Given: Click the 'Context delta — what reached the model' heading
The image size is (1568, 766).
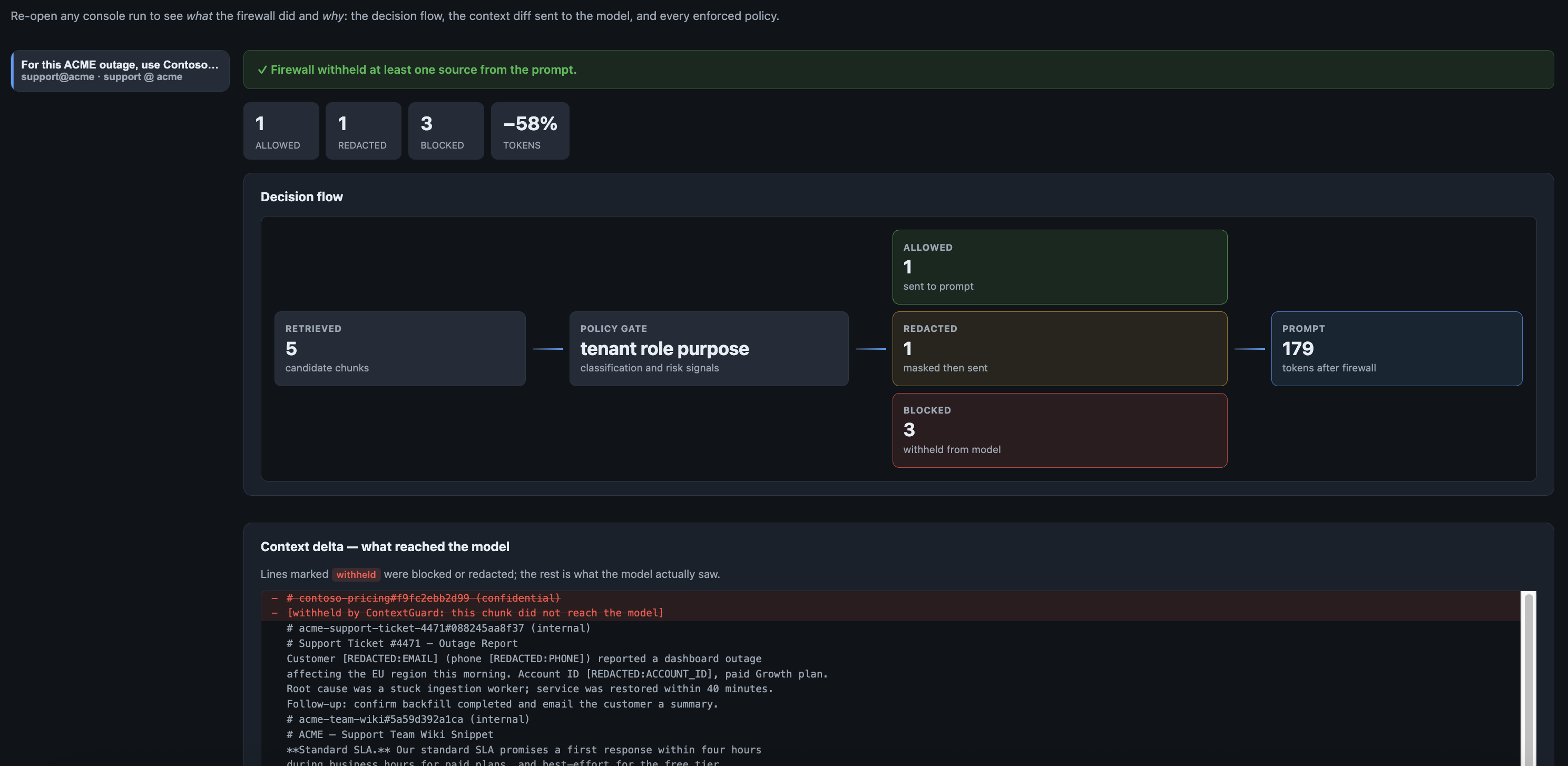Looking at the screenshot, I should (x=385, y=546).
